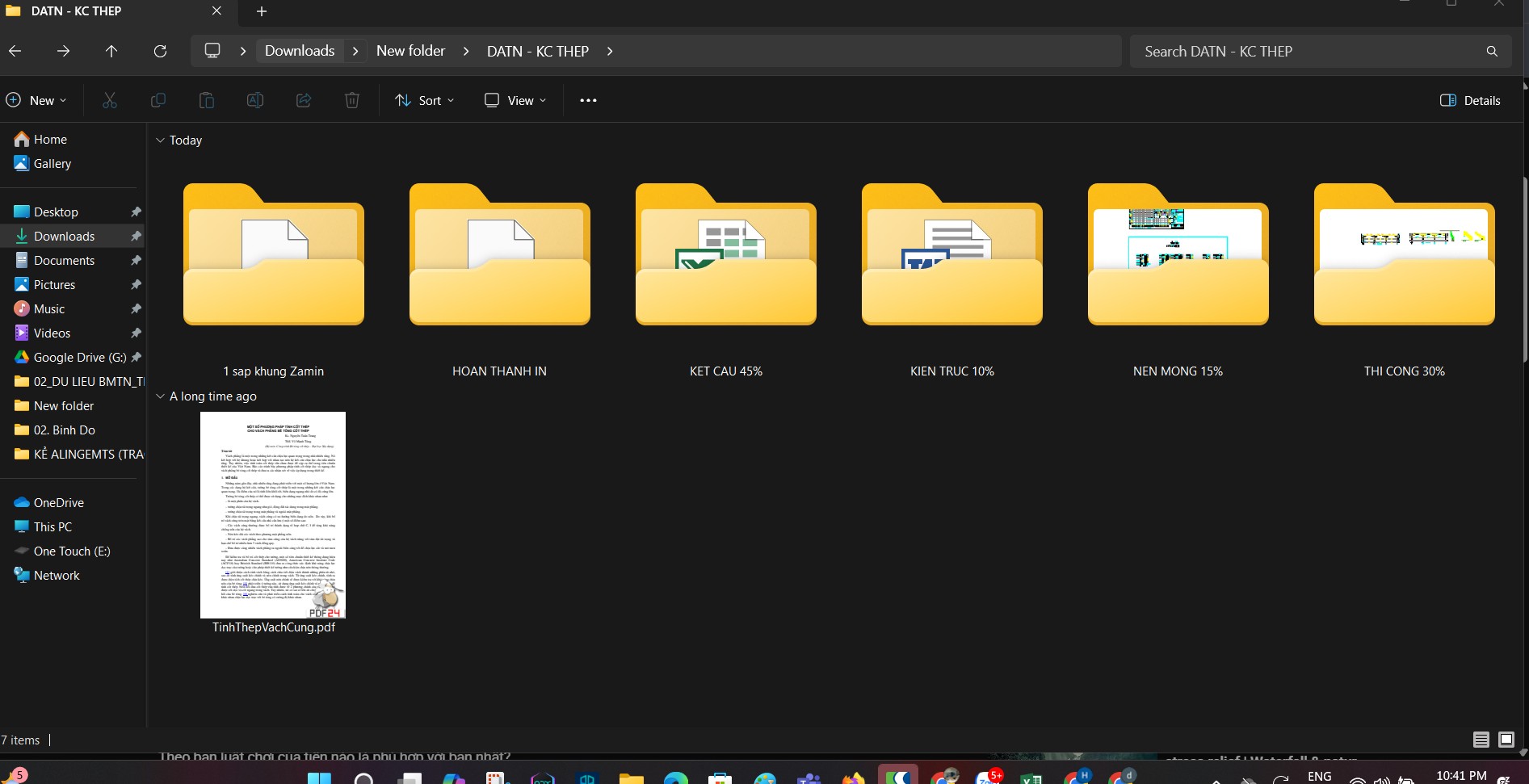
Task: Open 02. Binh Do in sidebar
Action: (x=64, y=430)
